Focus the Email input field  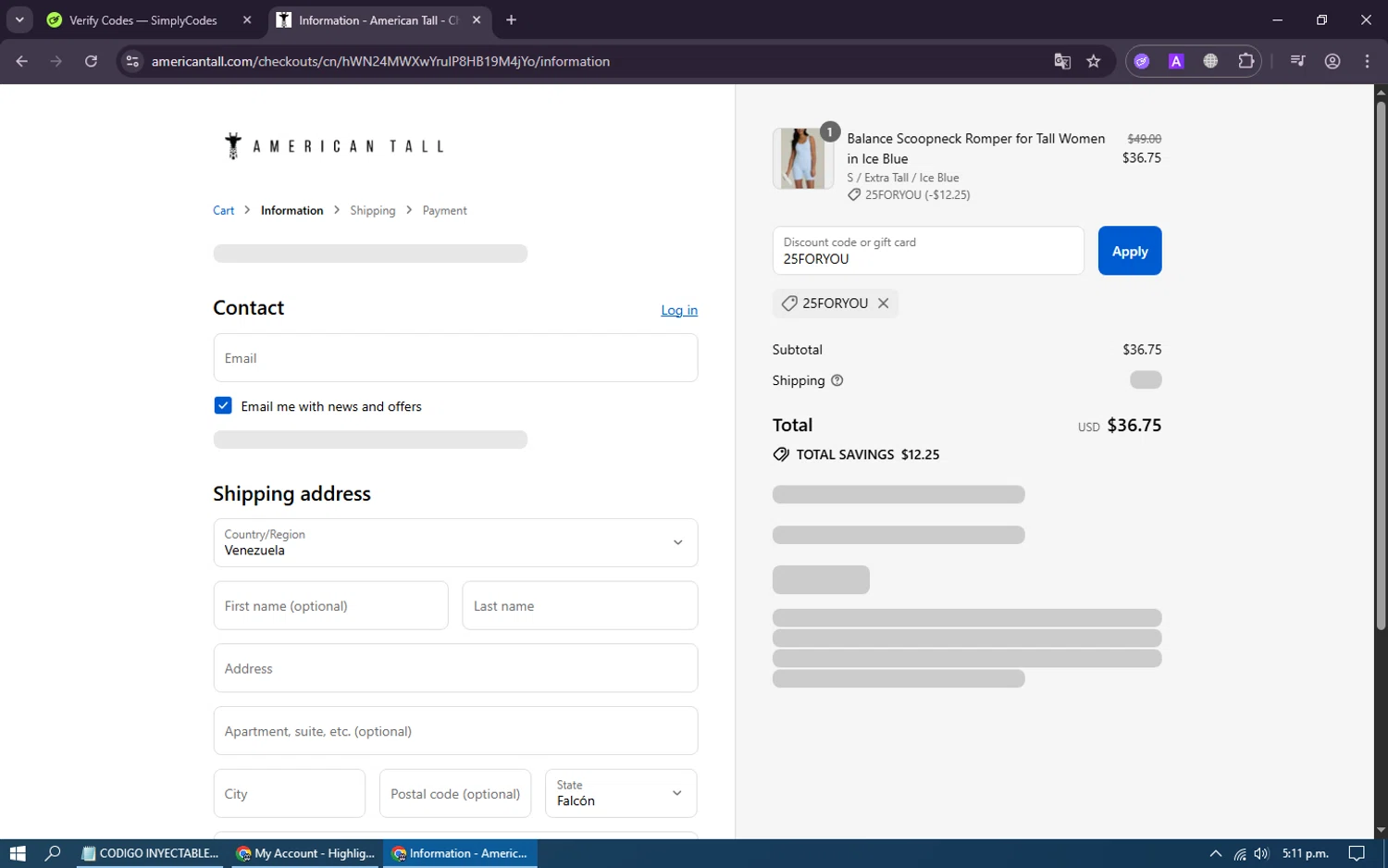click(455, 358)
